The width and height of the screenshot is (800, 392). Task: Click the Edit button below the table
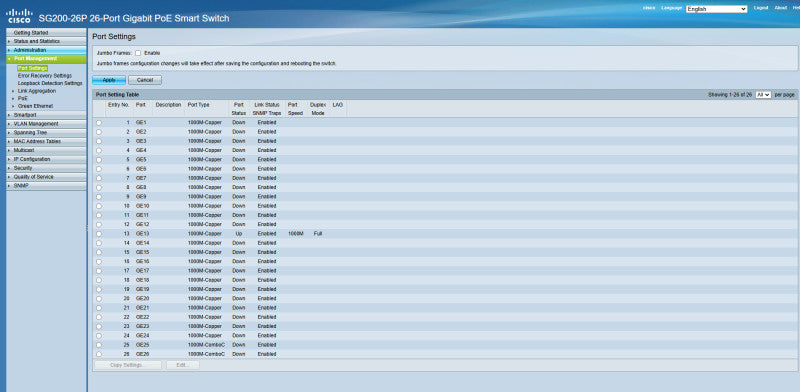click(183, 365)
